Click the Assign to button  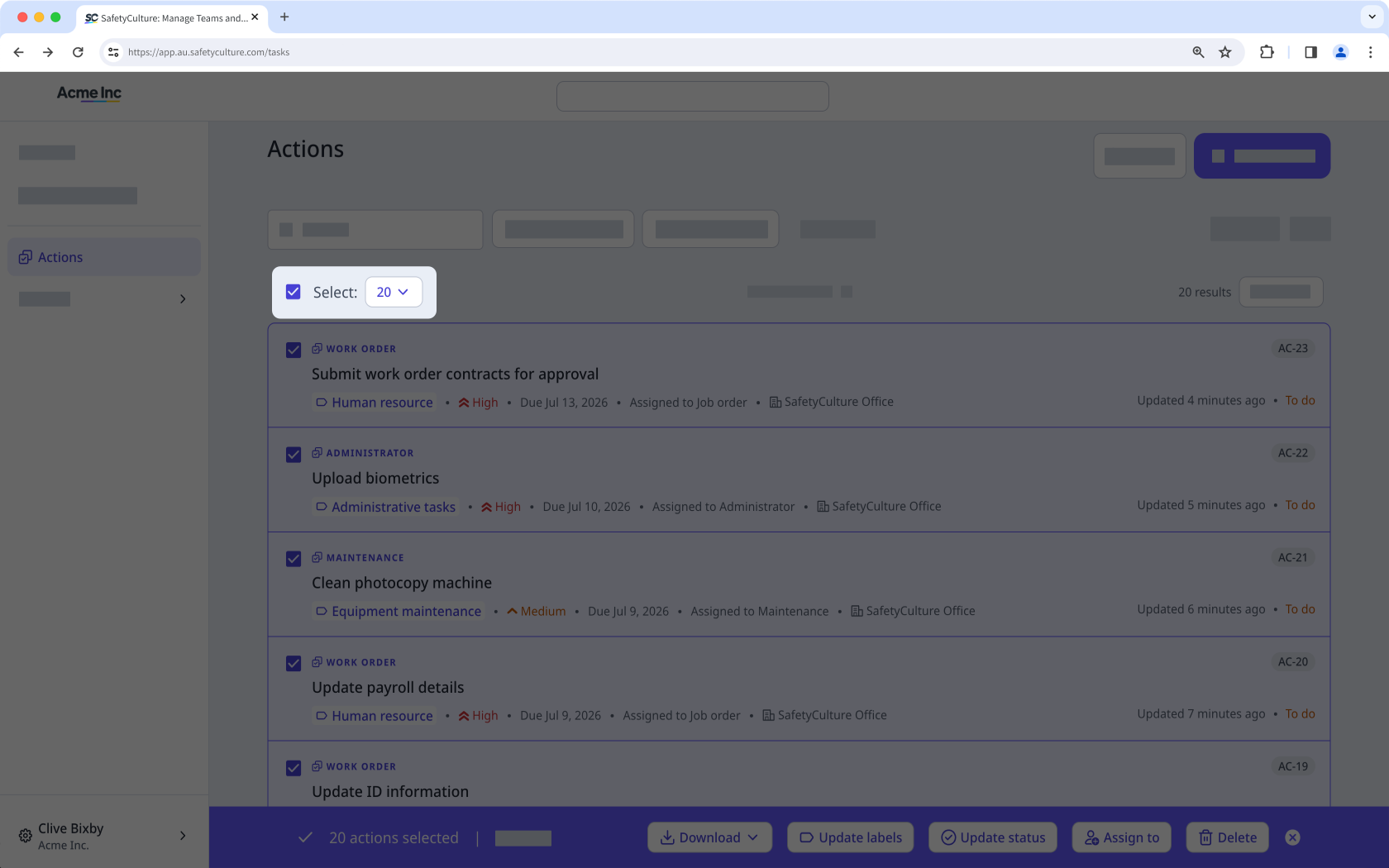[1122, 837]
